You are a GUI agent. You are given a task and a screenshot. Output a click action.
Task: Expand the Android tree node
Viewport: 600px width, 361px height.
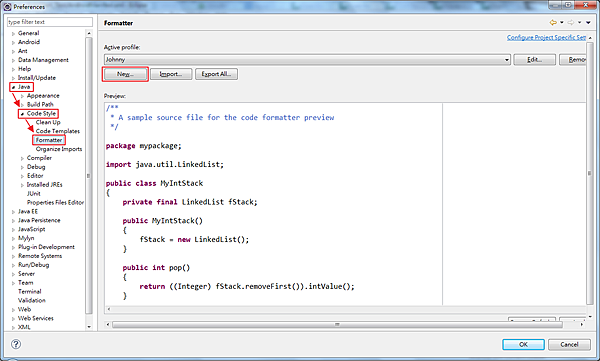(13, 42)
